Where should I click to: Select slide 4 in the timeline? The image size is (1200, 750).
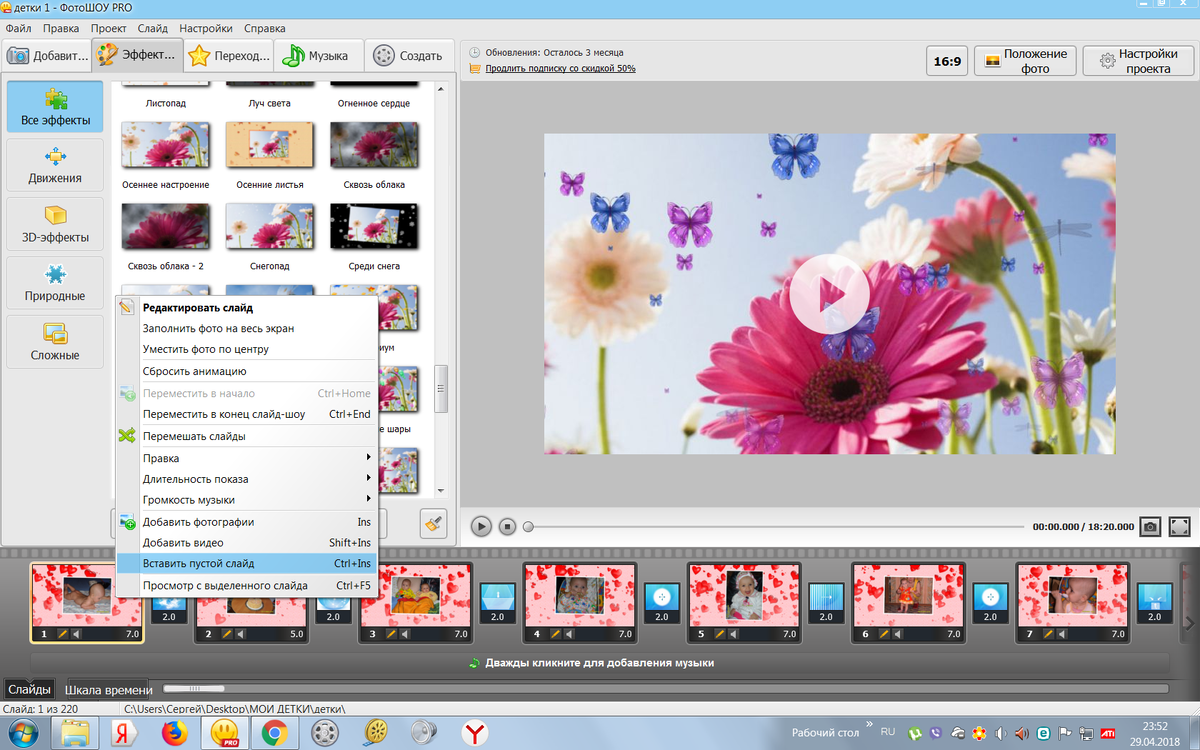click(580, 602)
